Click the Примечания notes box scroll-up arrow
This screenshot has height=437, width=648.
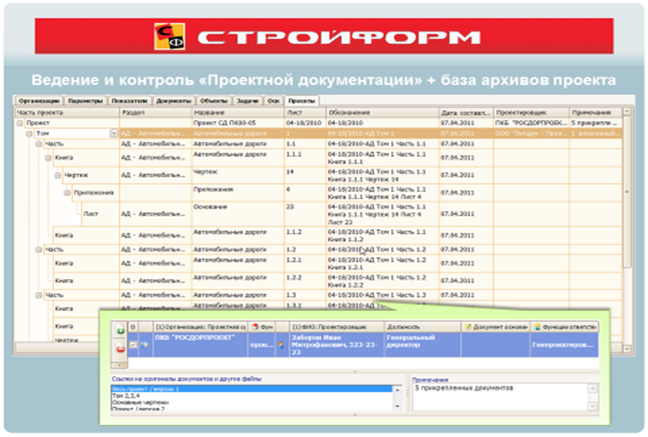[593, 388]
